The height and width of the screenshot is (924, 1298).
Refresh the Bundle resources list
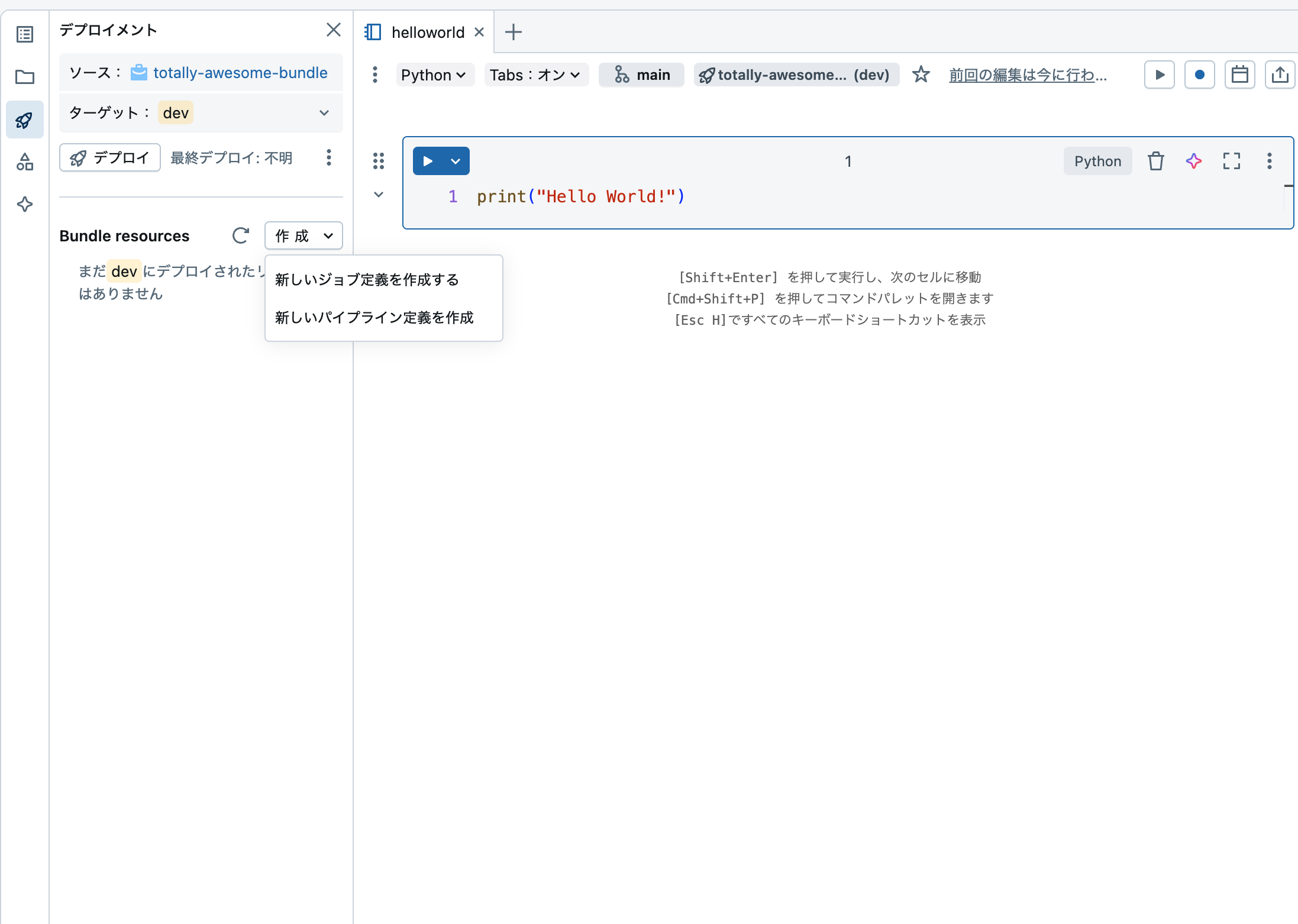[x=240, y=235]
